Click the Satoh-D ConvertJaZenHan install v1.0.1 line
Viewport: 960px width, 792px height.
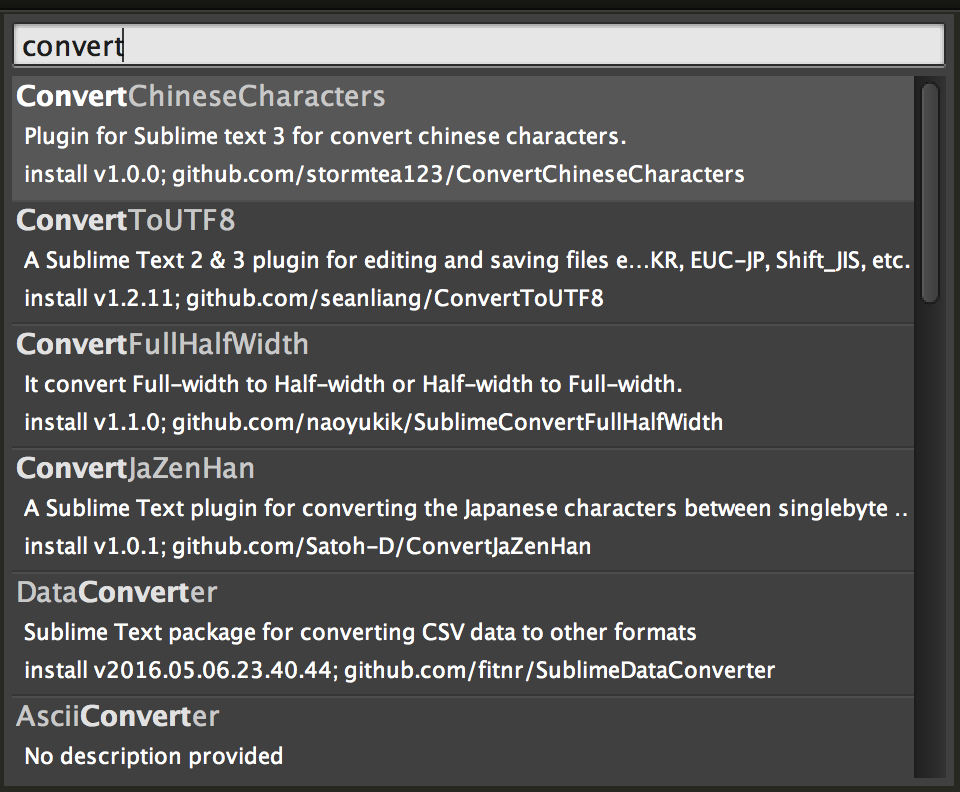pyautogui.click(x=307, y=546)
